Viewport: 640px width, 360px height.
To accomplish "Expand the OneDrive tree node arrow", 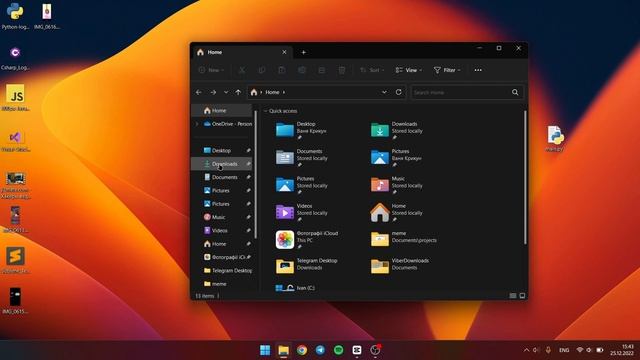I will tap(197, 124).
